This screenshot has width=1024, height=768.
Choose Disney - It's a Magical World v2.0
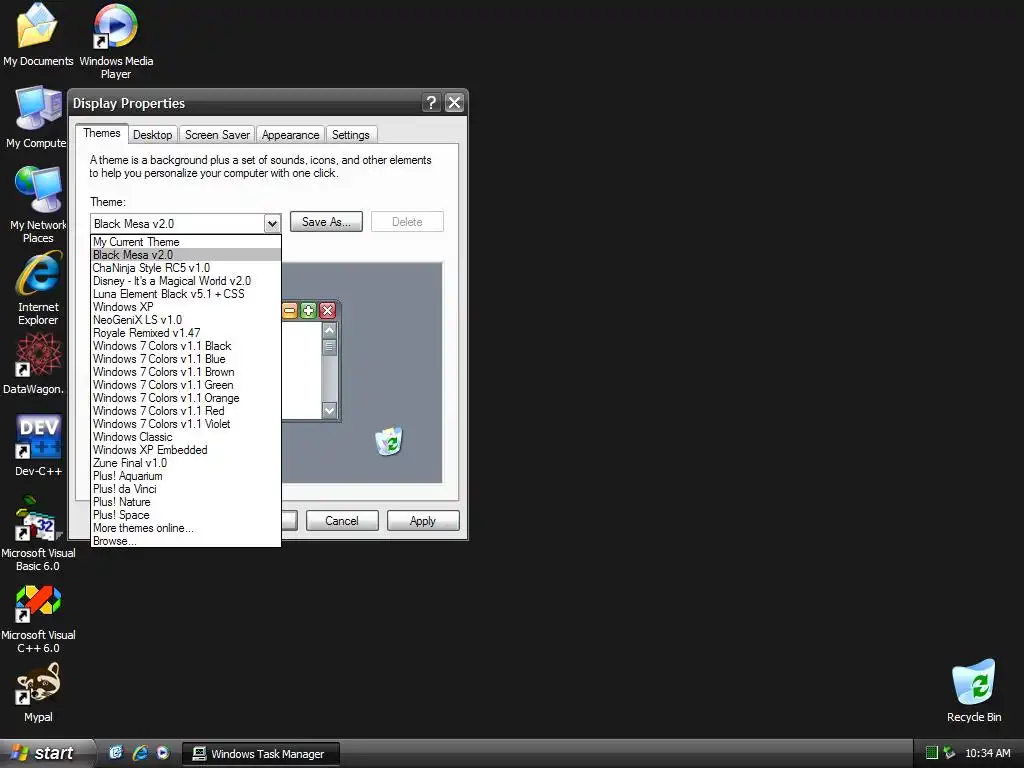(x=185, y=281)
